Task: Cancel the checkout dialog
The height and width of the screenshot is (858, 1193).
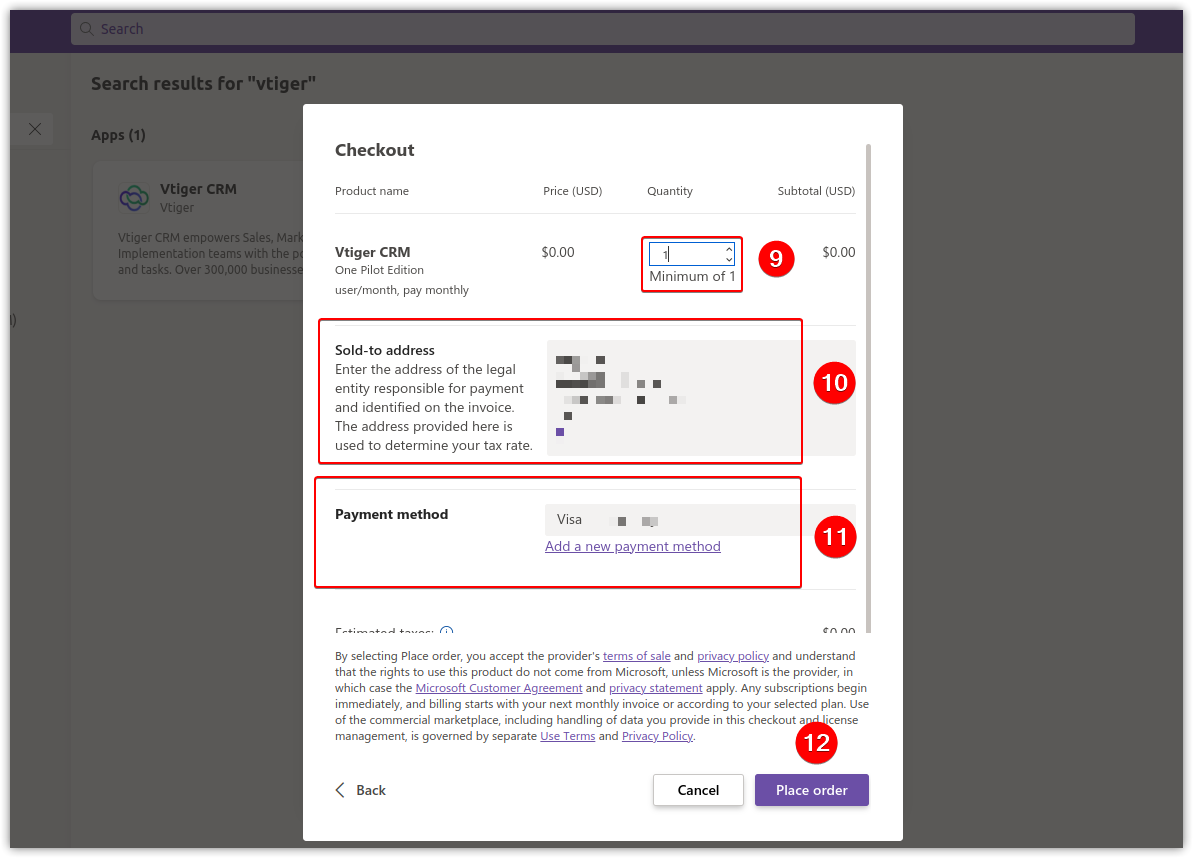Action: pyautogui.click(x=698, y=790)
